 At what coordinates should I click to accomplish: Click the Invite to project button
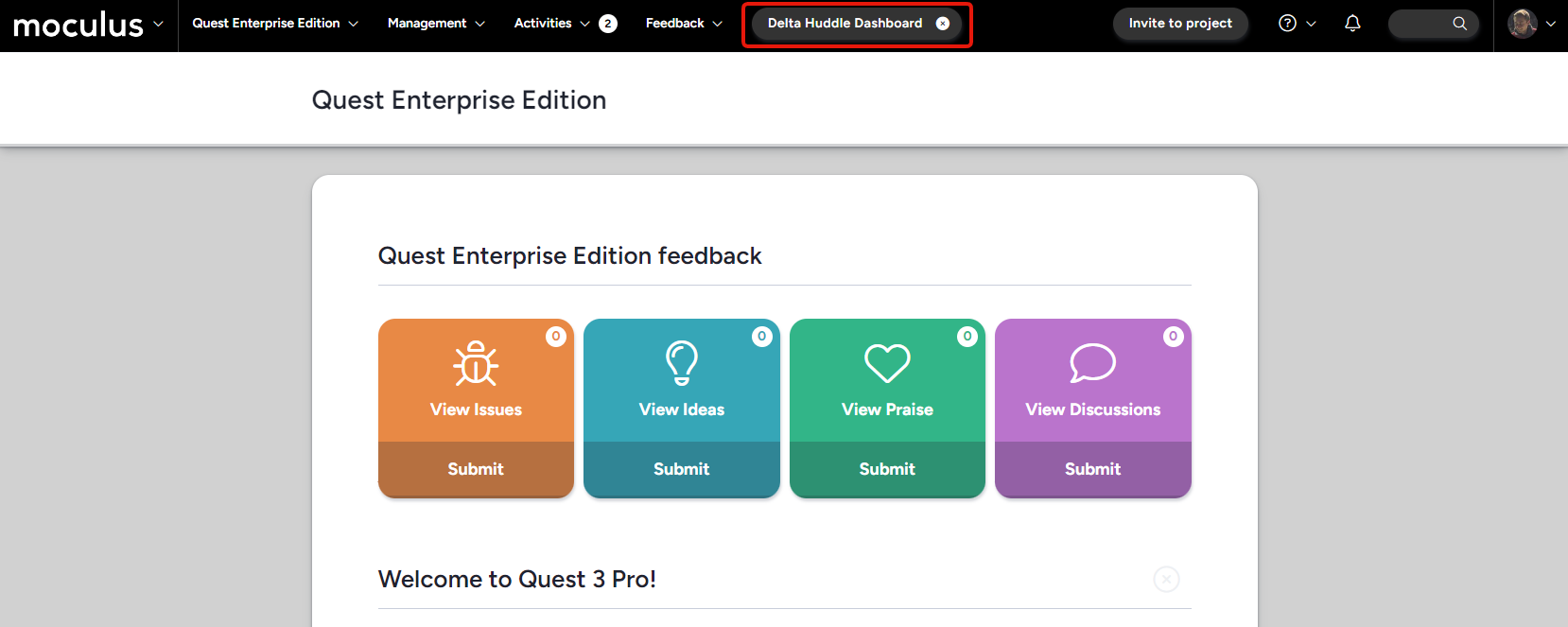(1179, 24)
